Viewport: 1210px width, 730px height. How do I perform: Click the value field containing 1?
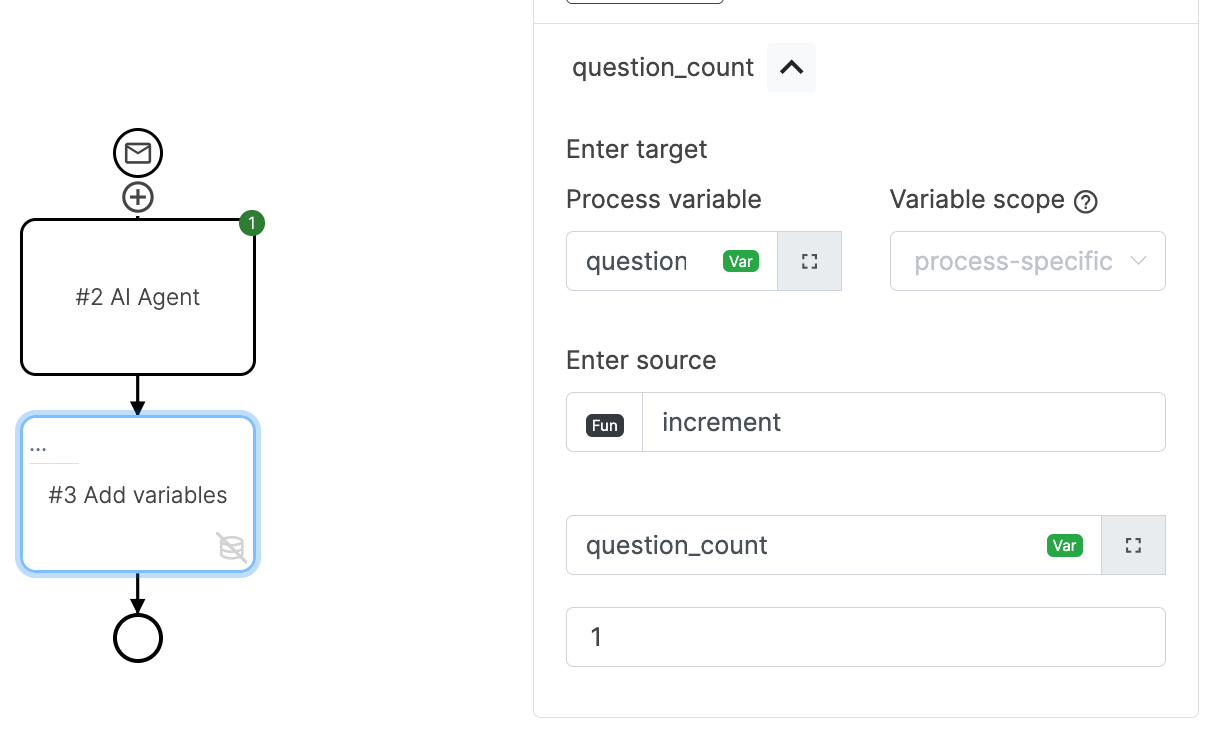point(866,637)
